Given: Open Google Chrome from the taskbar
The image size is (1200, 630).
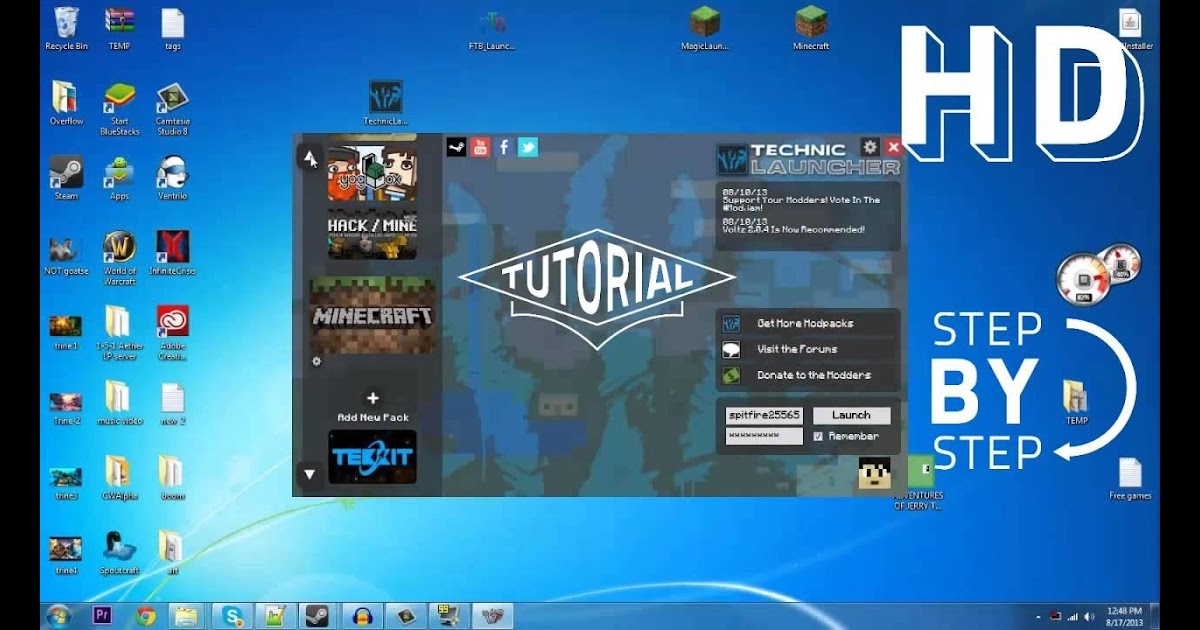Looking at the screenshot, I should click(x=146, y=616).
